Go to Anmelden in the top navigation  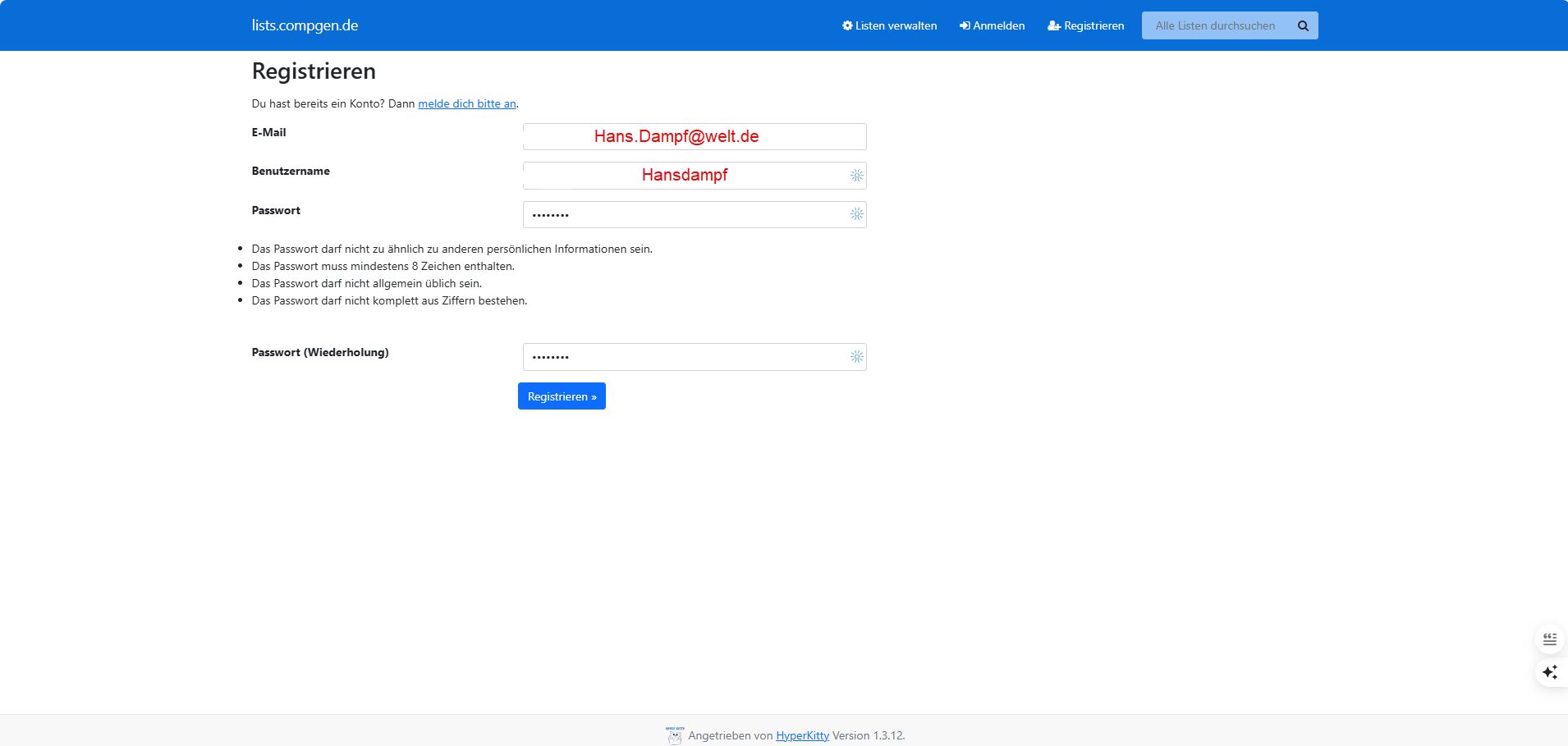[x=992, y=26]
